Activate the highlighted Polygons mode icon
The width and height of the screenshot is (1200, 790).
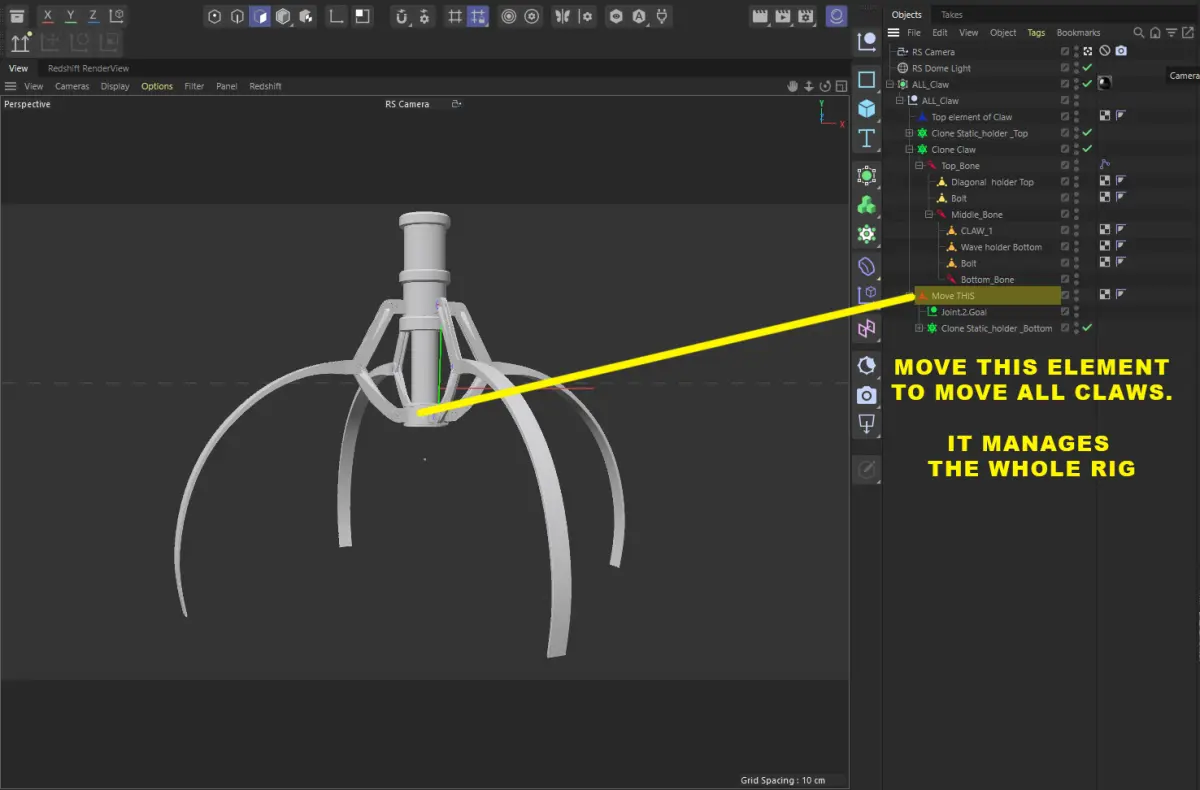pyautogui.click(x=260, y=16)
